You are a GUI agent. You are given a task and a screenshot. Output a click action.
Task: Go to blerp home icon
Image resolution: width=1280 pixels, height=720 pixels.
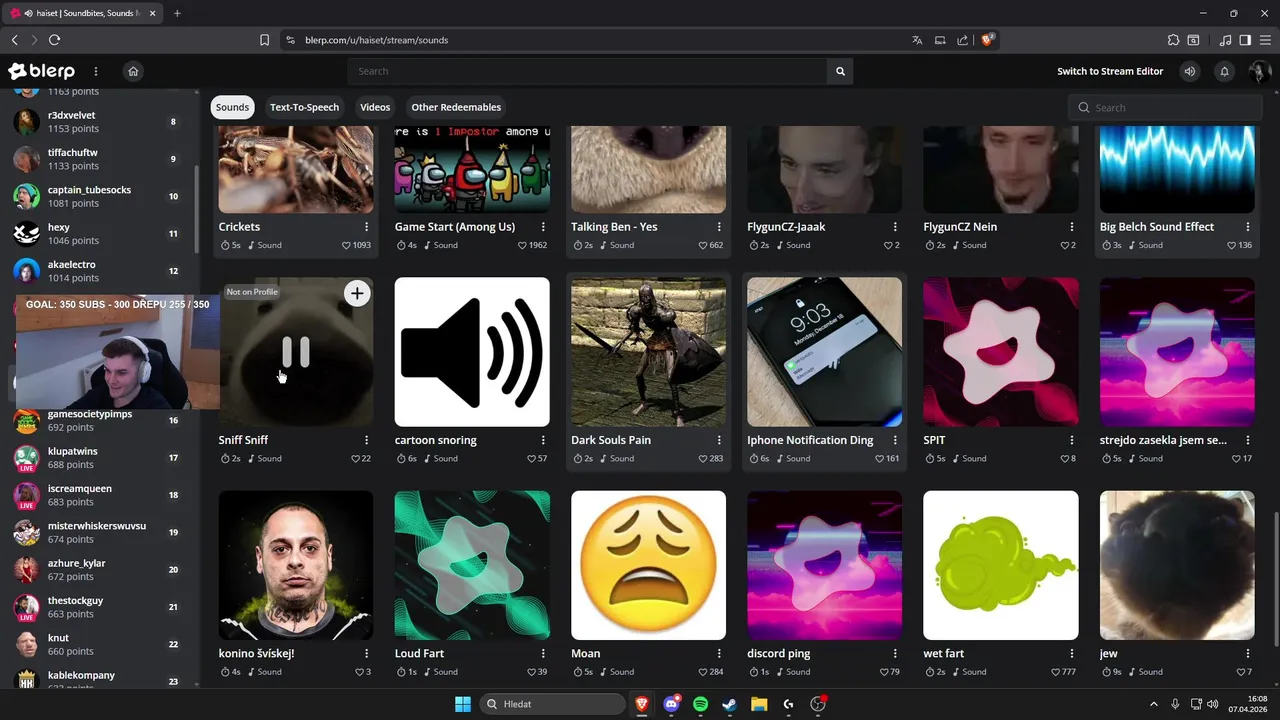(x=133, y=71)
